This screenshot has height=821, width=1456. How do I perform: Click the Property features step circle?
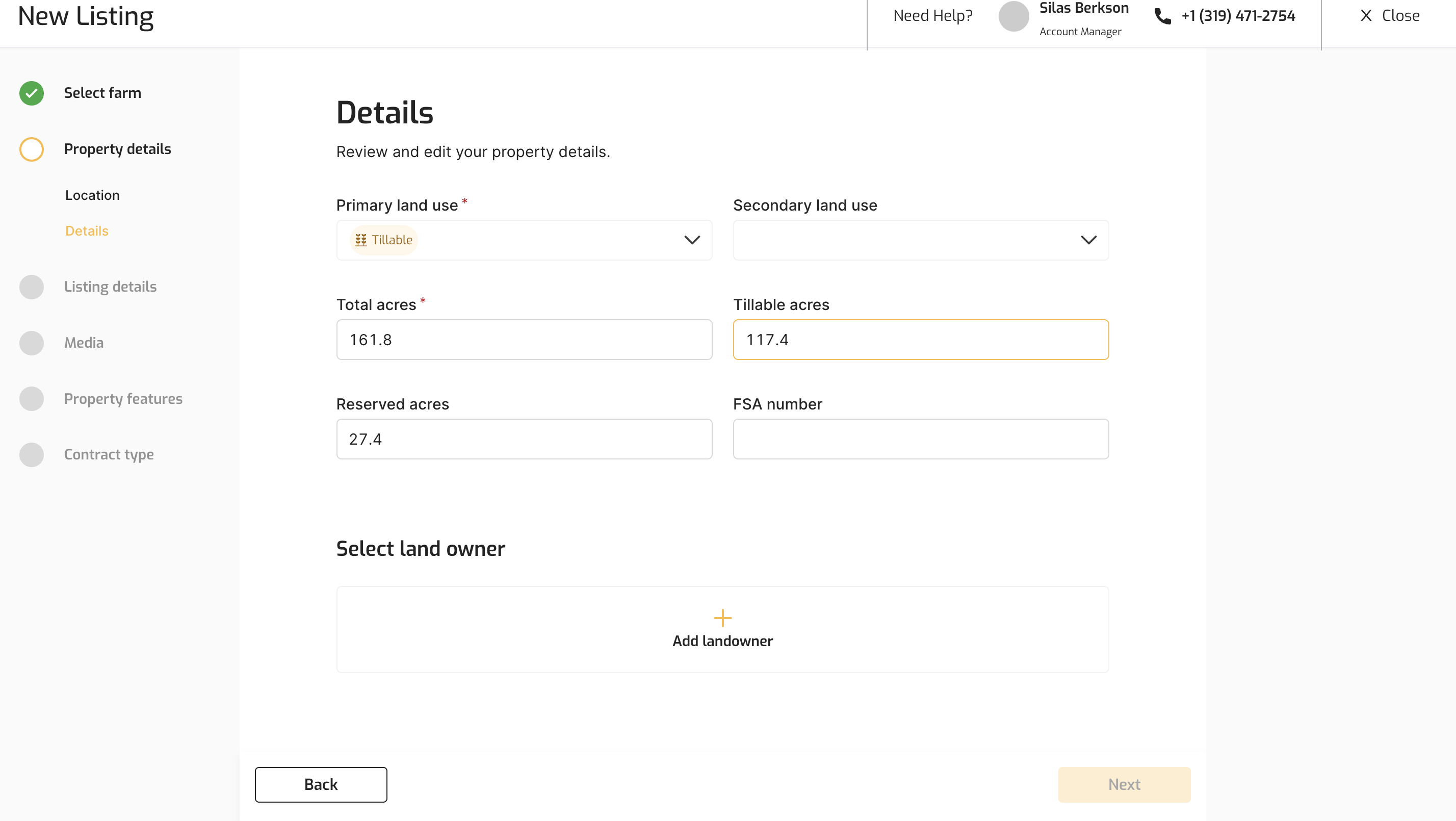point(32,399)
